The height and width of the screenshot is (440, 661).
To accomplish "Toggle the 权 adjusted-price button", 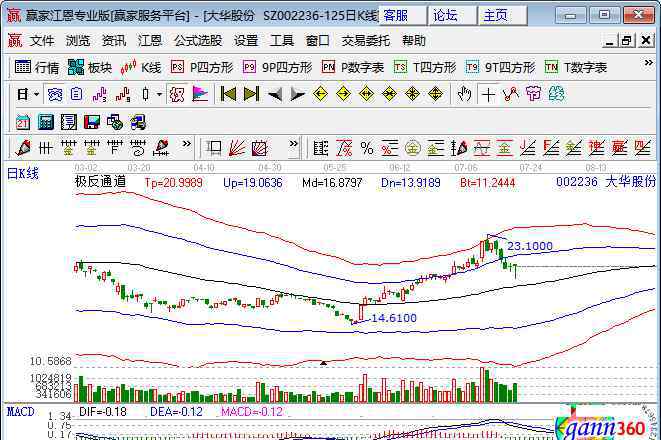I will click(x=177, y=94).
